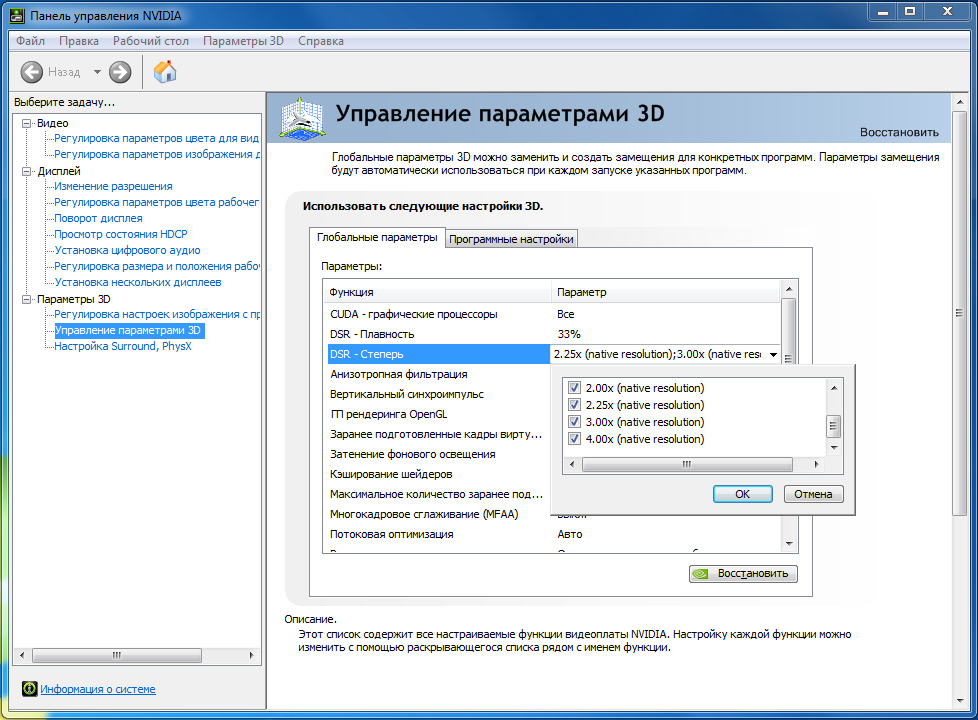Viewport: 978px width, 720px height.
Task: Go back with the Назад arrow icon
Action: [x=31, y=72]
